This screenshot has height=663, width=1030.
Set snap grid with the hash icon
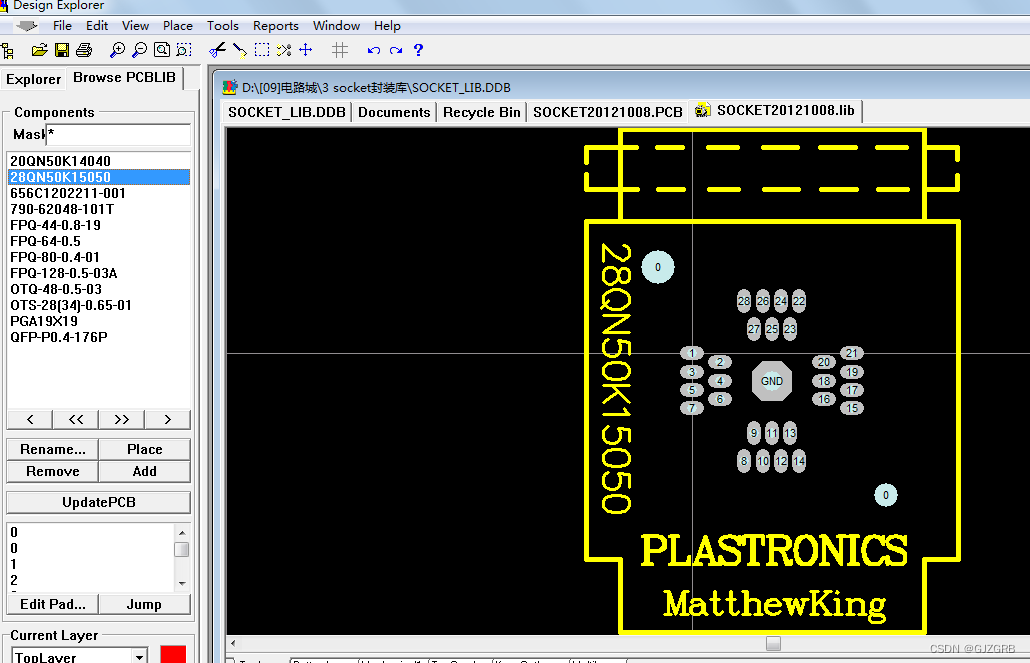[340, 50]
